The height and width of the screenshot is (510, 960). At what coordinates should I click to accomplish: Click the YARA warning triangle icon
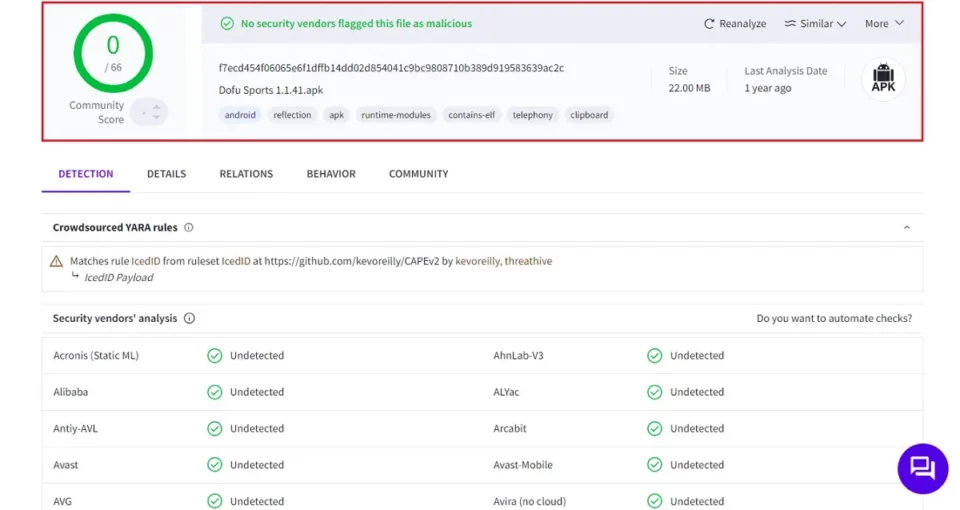56,261
